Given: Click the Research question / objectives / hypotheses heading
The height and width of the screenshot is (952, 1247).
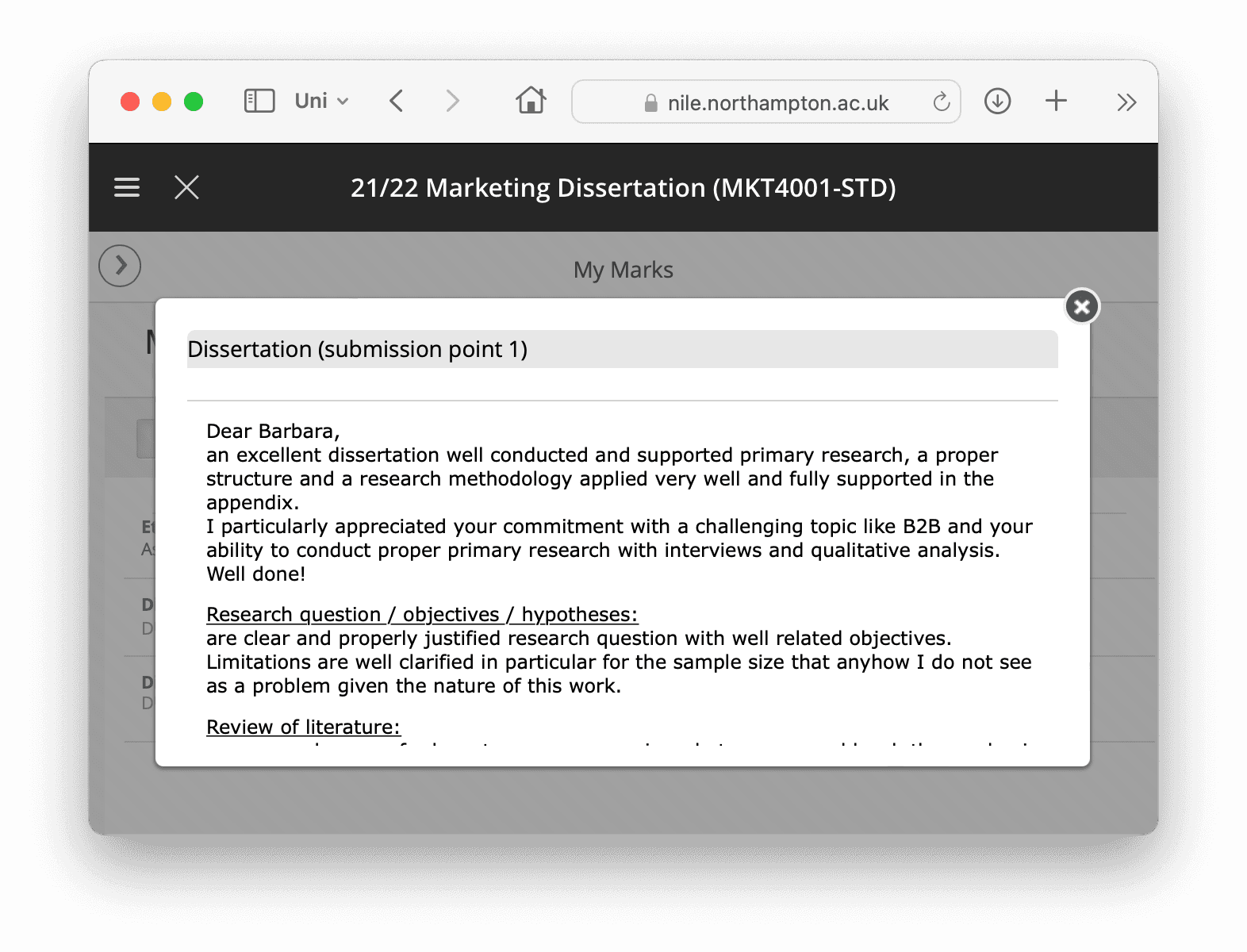Looking at the screenshot, I should point(421,615).
